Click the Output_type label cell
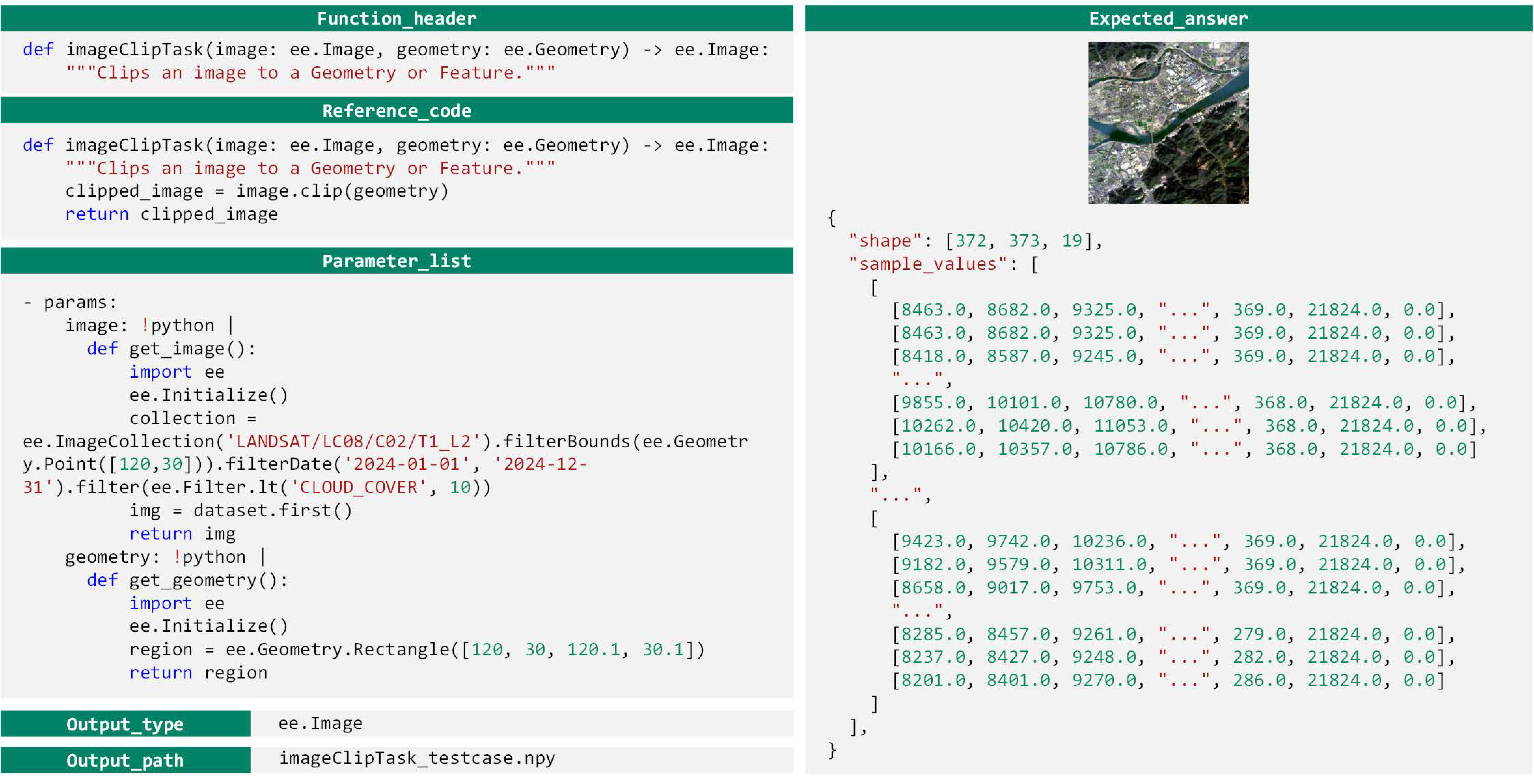Screen dimensions: 1534x784 pyautogui.click(x=125, y=724)
